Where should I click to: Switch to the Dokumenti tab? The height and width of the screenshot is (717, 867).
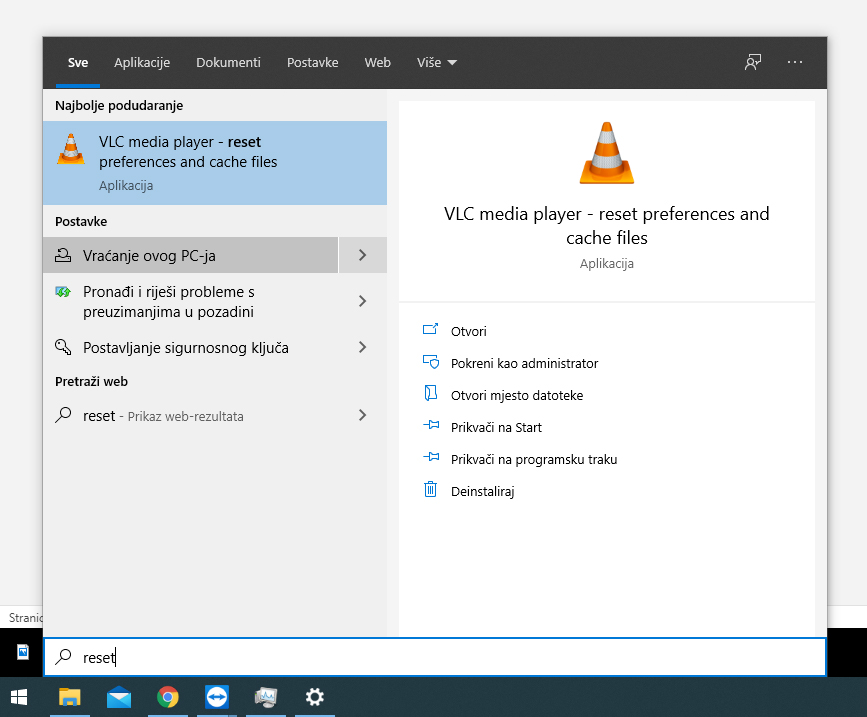[x=228, y=62]
